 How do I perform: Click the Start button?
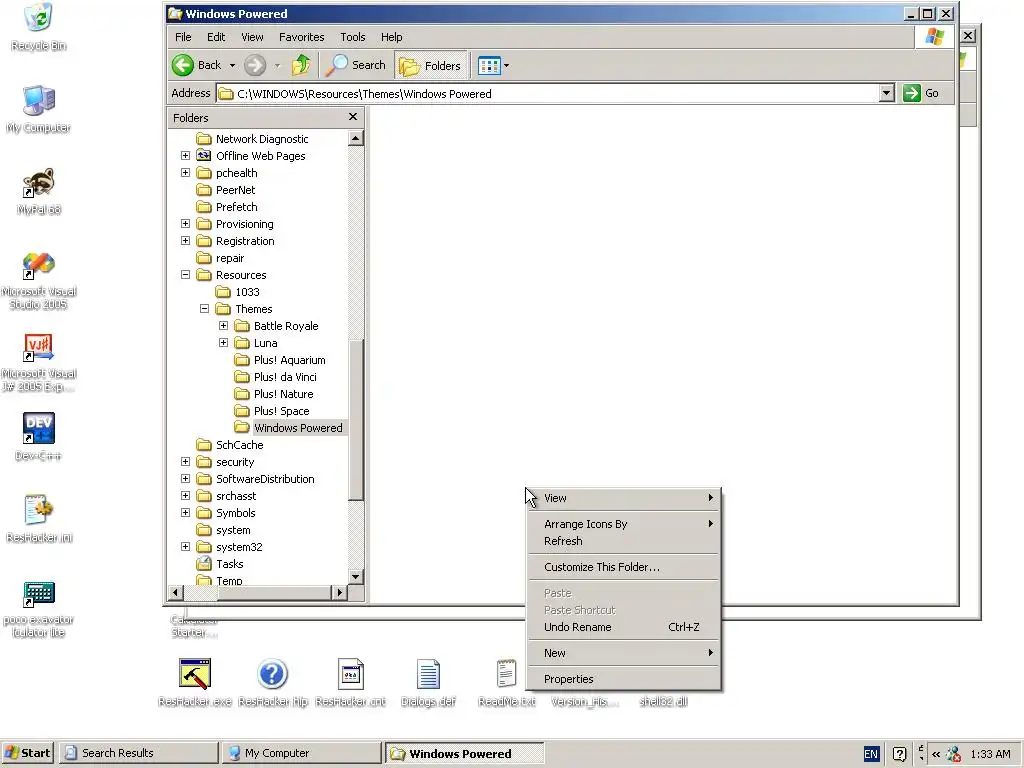point(27,753)
